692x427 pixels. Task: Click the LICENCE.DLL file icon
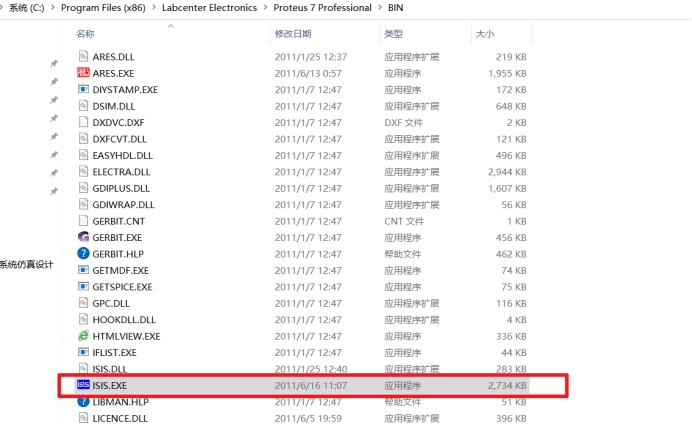(x=83, y=418)
